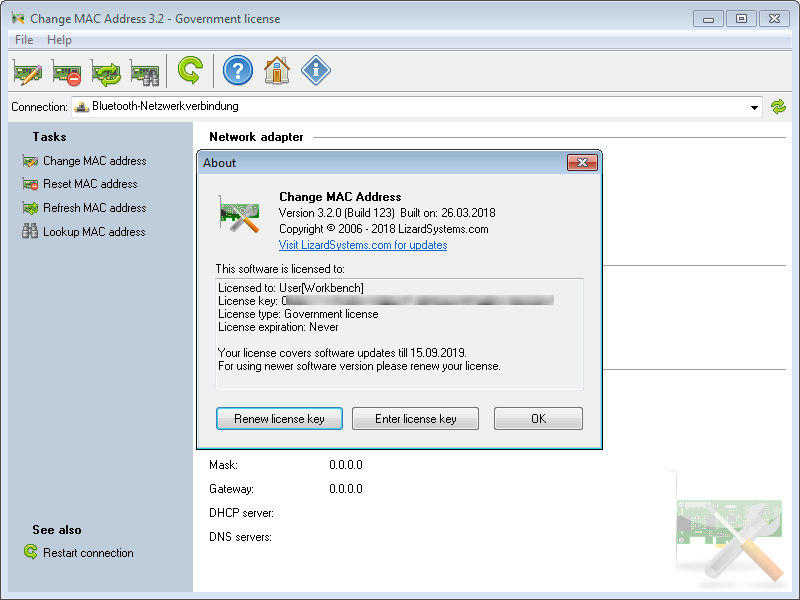Click the icon beside Reset MAC address task
The height and width of the screenshot is (600, 800).
point(30,184)
